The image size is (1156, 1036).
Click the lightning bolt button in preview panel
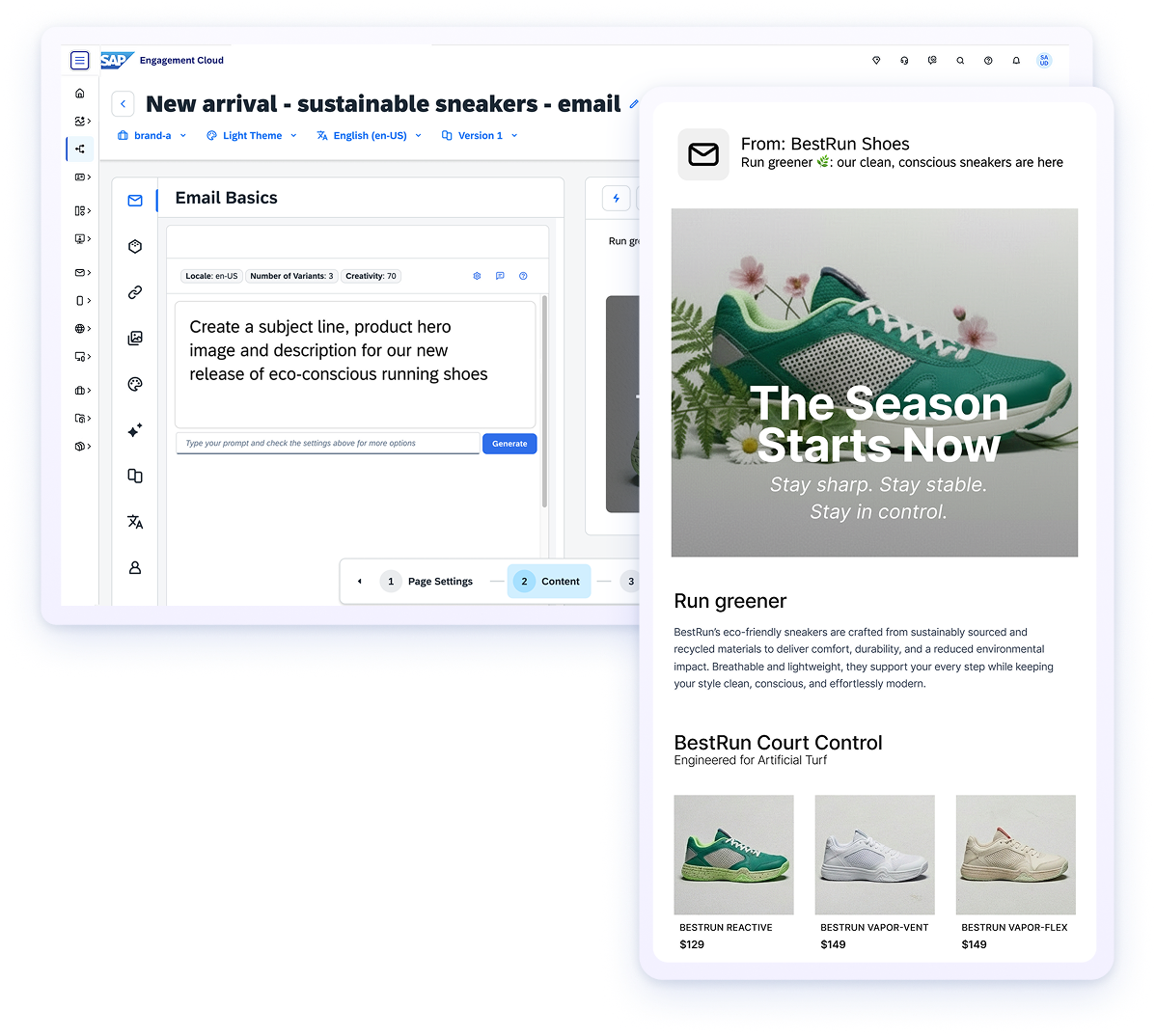pos(617,198)
